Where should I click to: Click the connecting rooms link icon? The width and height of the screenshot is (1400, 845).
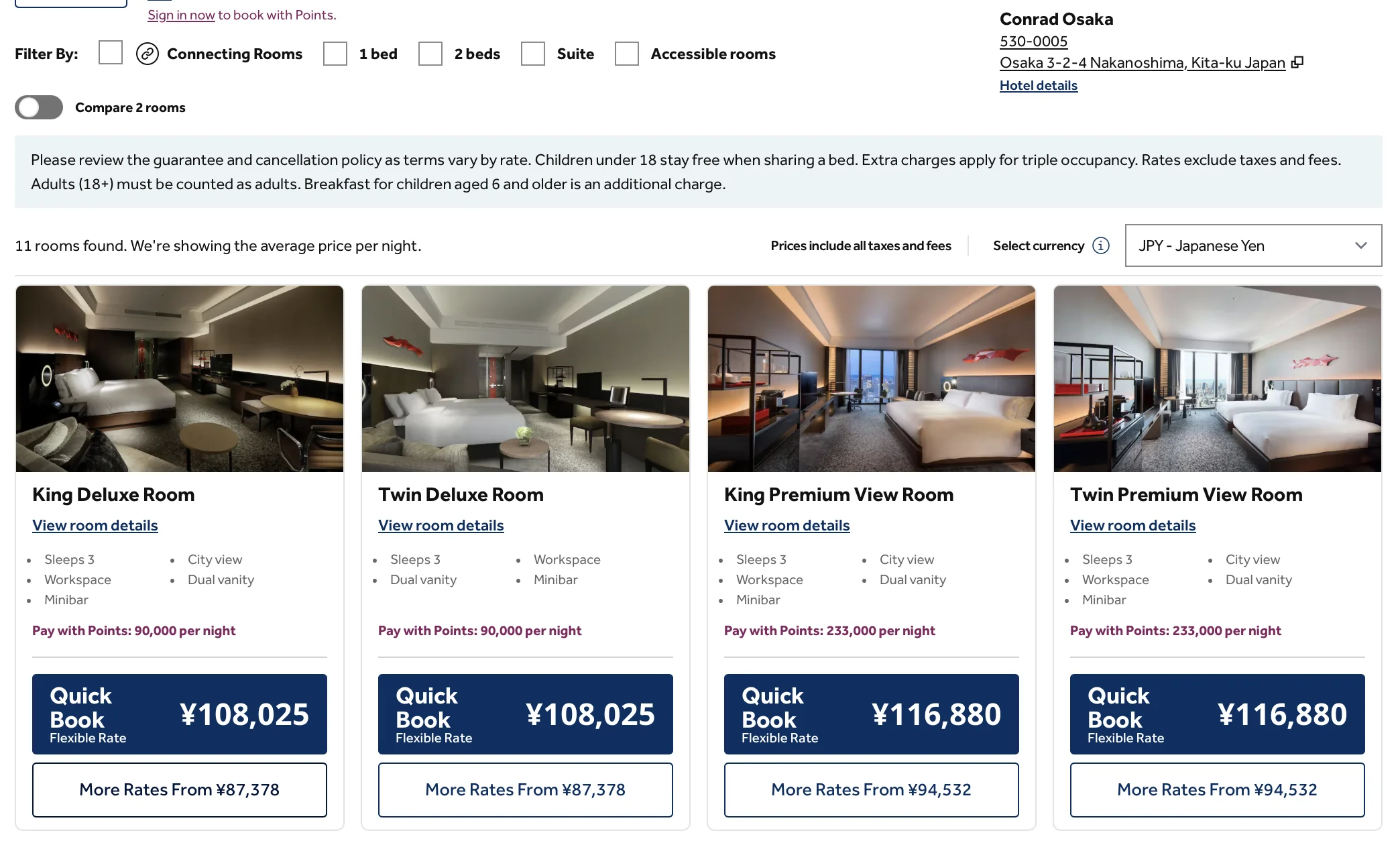[x=148, y=54]
